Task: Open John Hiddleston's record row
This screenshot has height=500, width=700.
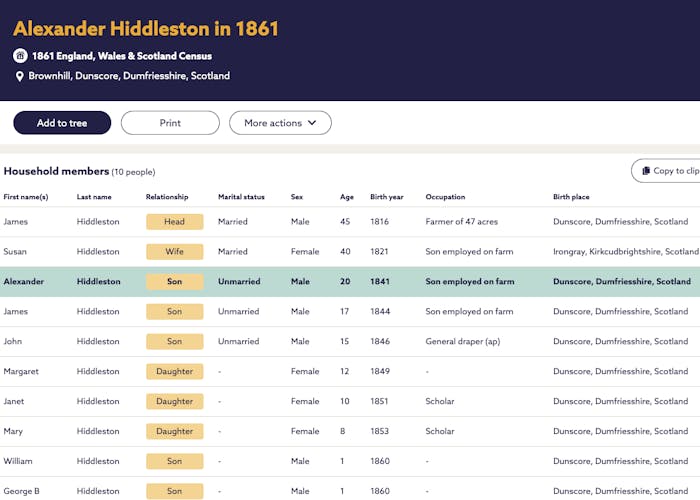Action: pyautogui.click(x=350, y=342)
